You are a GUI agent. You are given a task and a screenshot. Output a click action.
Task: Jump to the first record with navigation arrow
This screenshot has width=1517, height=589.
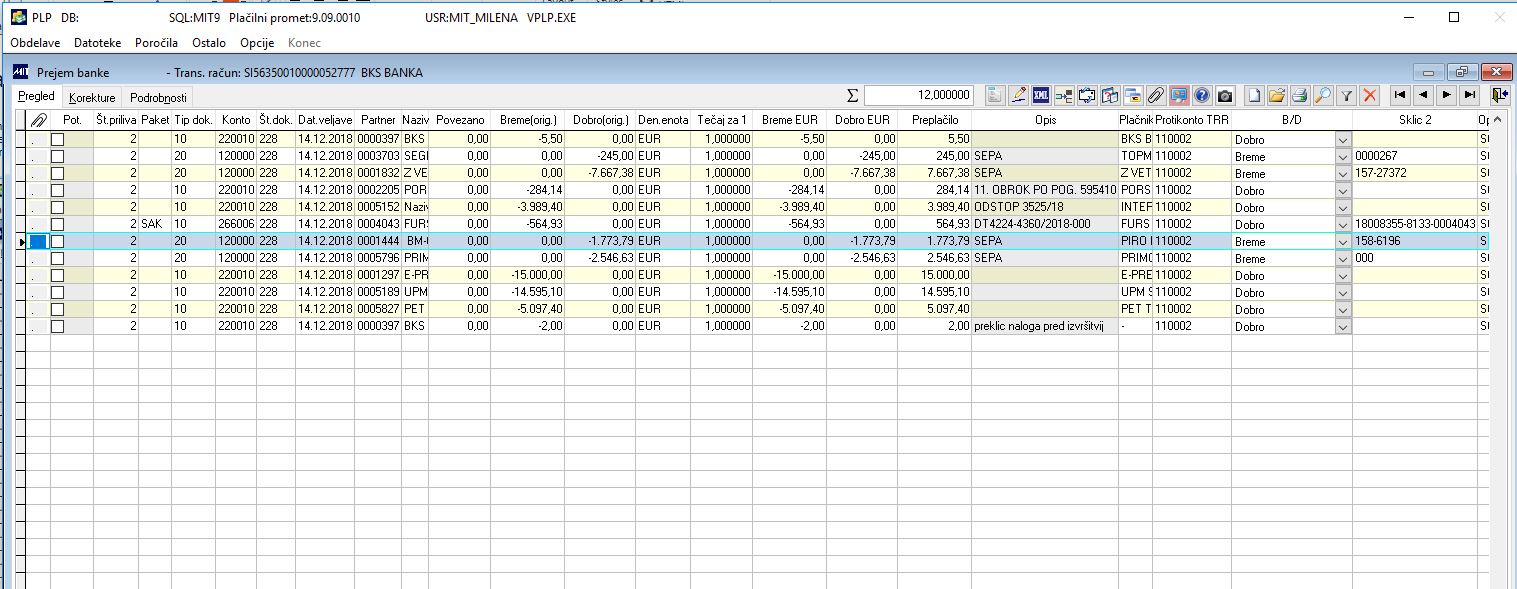pos(1400,95)
